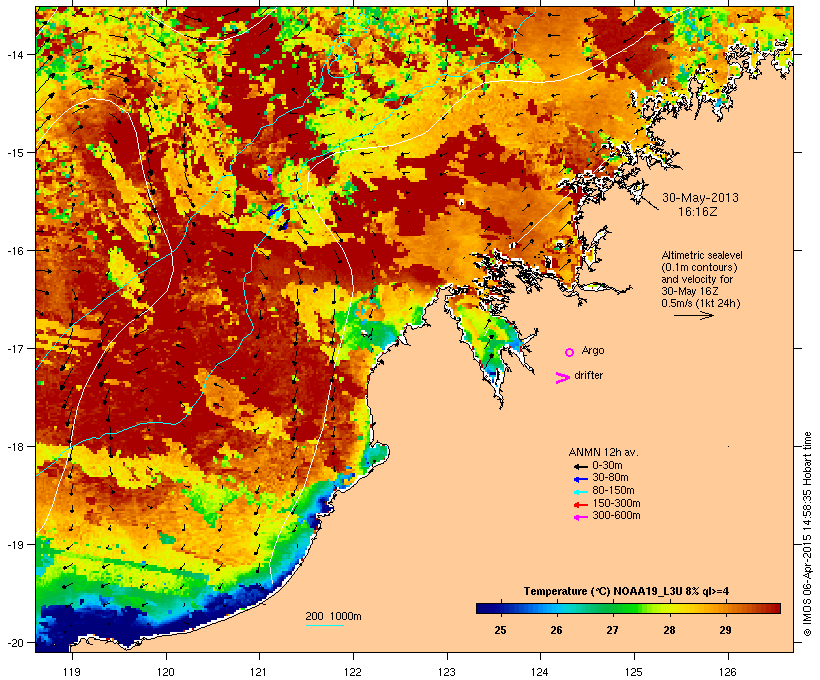820x680 pixels.
Task: Click the blue 30-80m arrow legend icon
Action: click(x=580, y=479)
